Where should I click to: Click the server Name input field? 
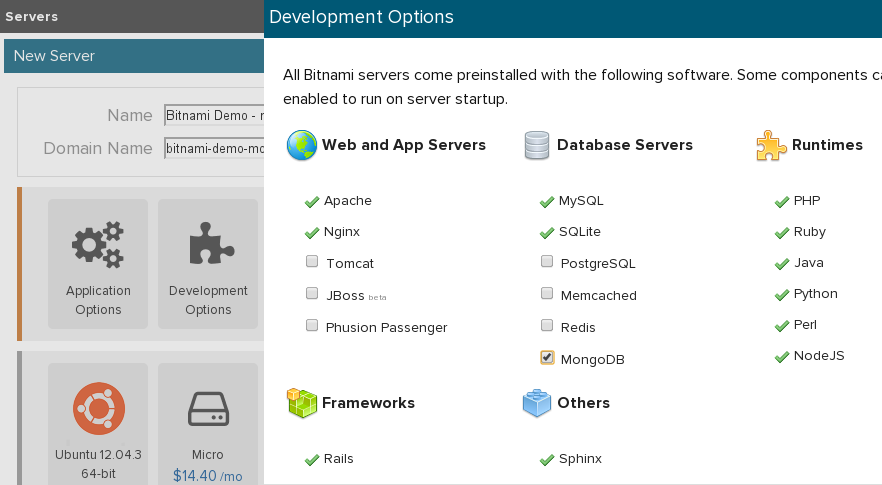coord(214,115)
